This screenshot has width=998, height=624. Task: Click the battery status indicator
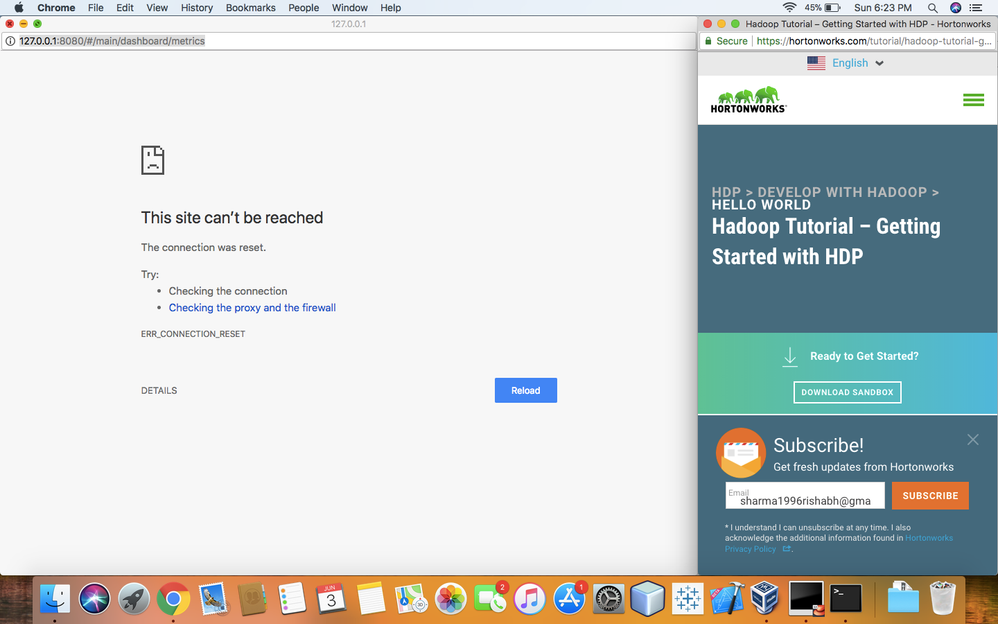pyautogui.click(x=822, y=8)
